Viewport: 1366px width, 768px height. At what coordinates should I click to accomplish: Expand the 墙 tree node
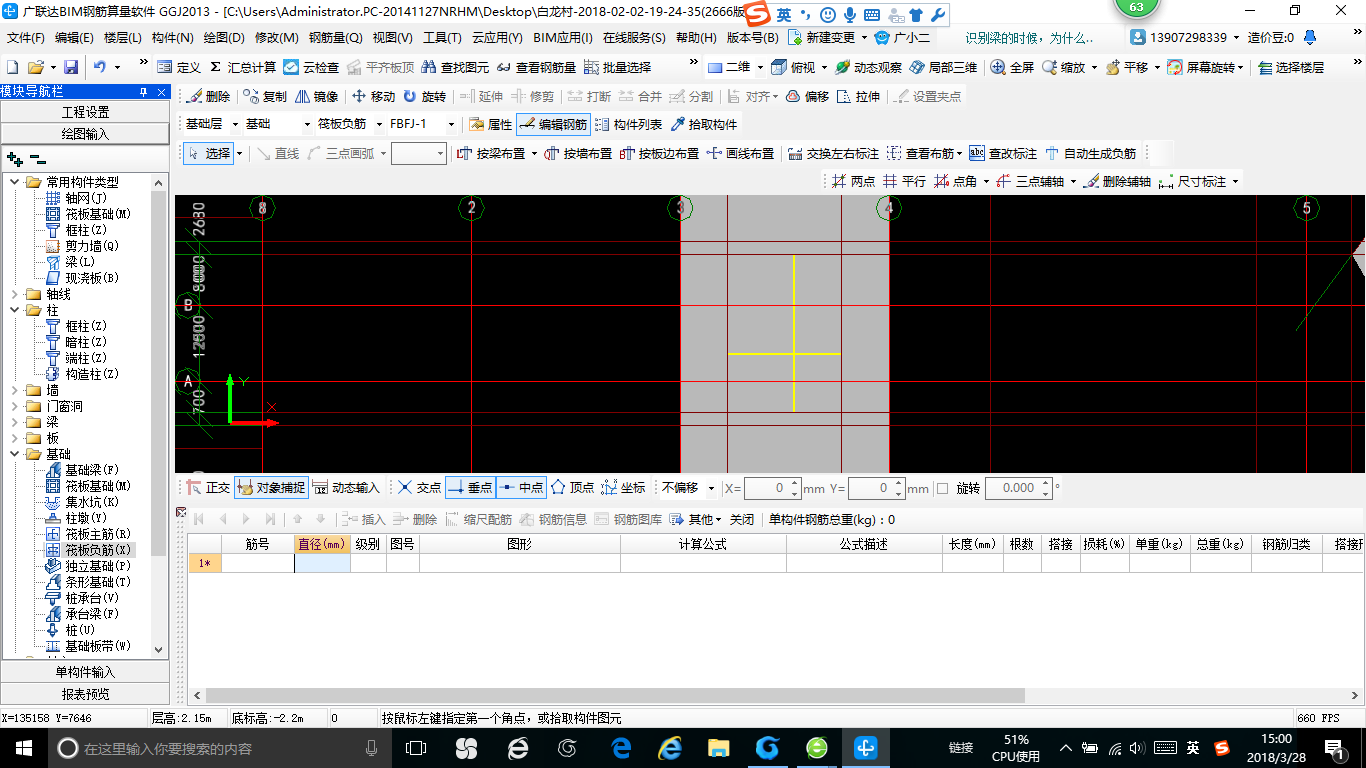pos(15,390)
